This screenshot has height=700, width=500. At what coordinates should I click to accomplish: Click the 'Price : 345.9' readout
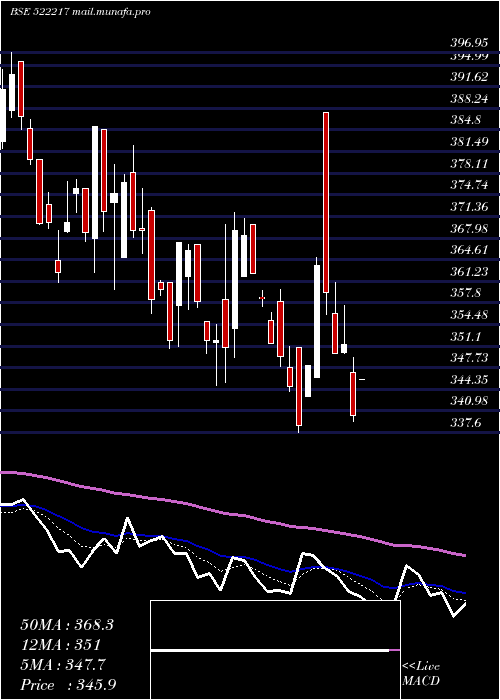pyautogui.click(x=68, y=685)
